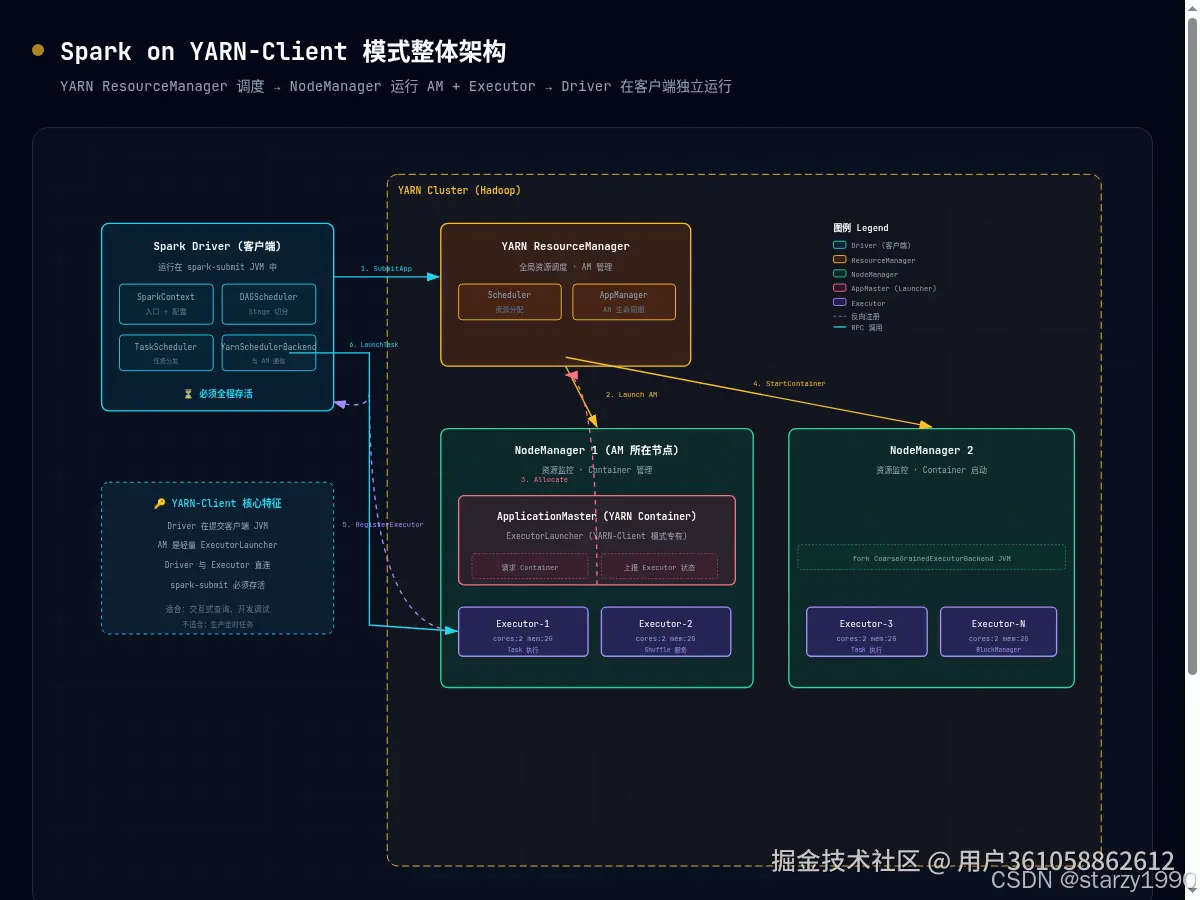Click the gold bullet beside the page title
The width and height of the screenshot is (1200, 900).
tap(38, 50)
